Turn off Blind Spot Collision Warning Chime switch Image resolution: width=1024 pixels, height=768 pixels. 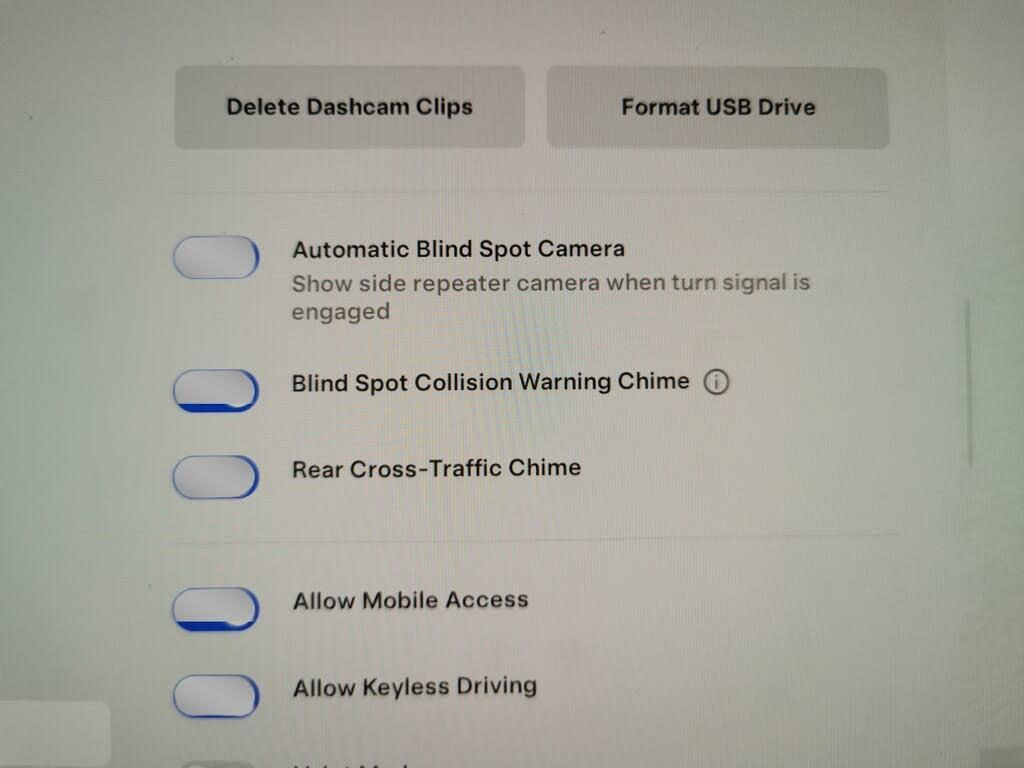(216, 391)
